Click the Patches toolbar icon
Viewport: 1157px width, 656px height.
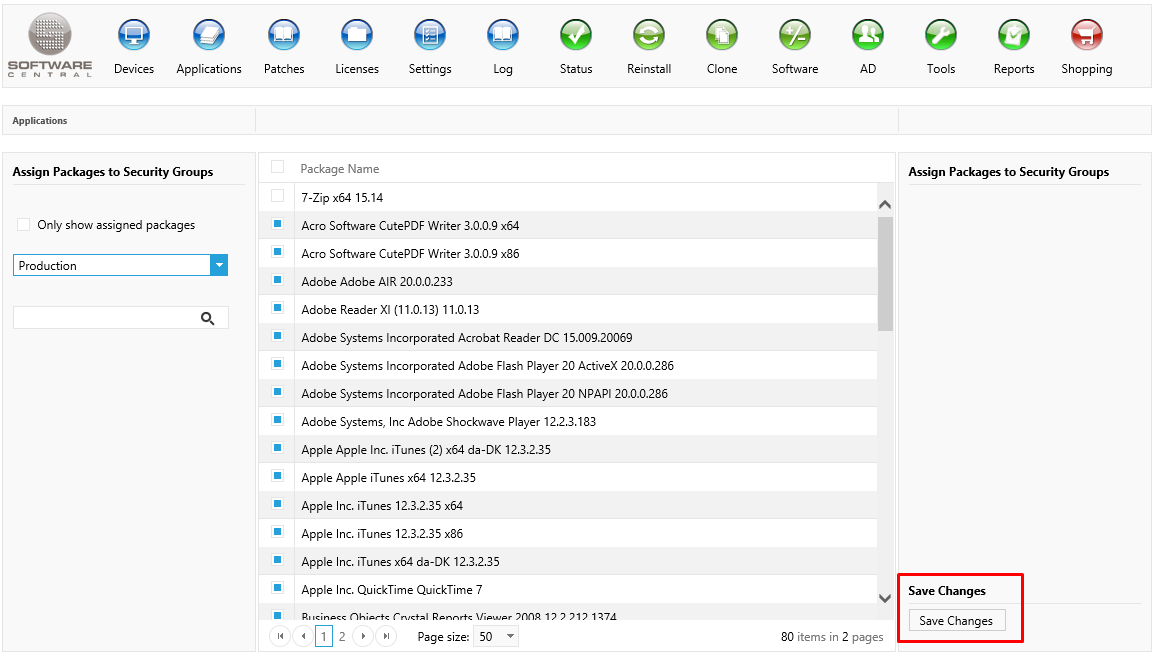(x=284, y=36)
